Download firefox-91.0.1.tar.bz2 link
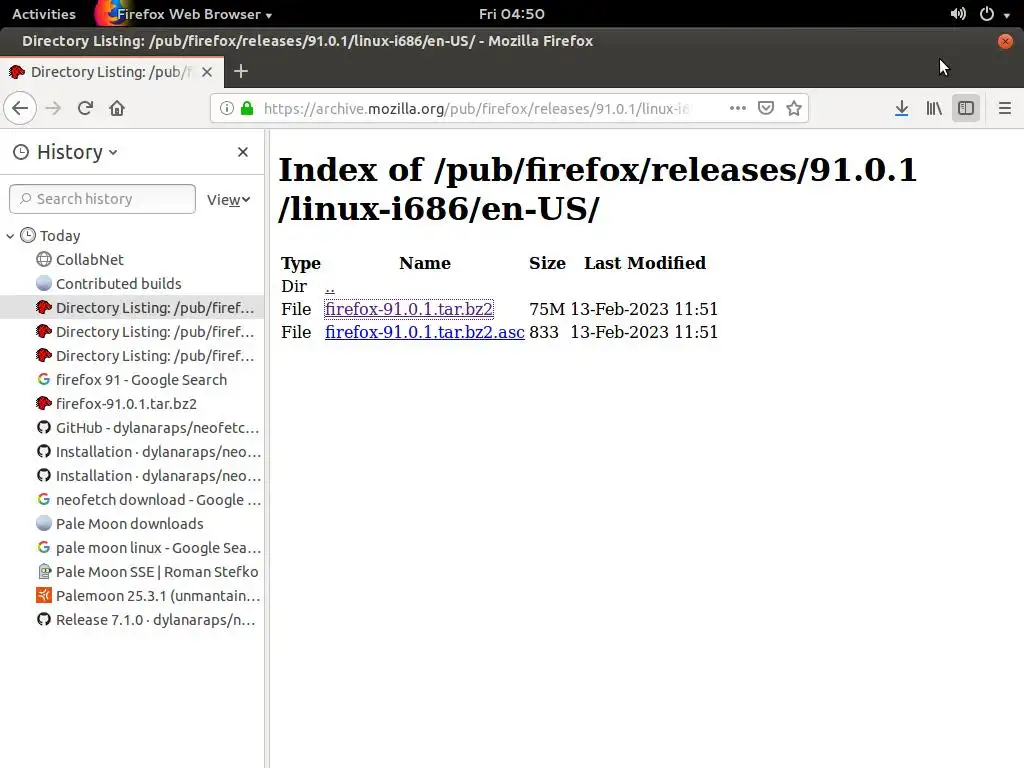 409,309
